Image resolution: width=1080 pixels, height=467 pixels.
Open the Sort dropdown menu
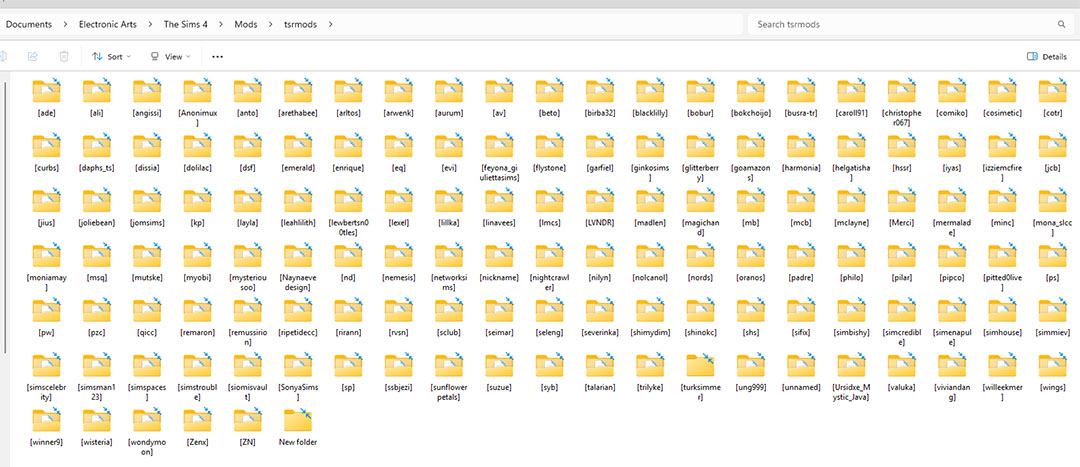(x=111, y=57)
